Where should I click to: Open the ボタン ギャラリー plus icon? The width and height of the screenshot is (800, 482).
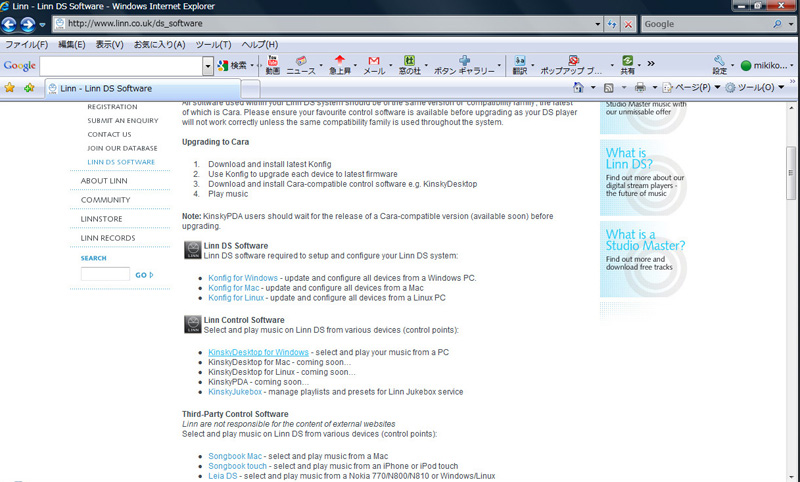464,65
